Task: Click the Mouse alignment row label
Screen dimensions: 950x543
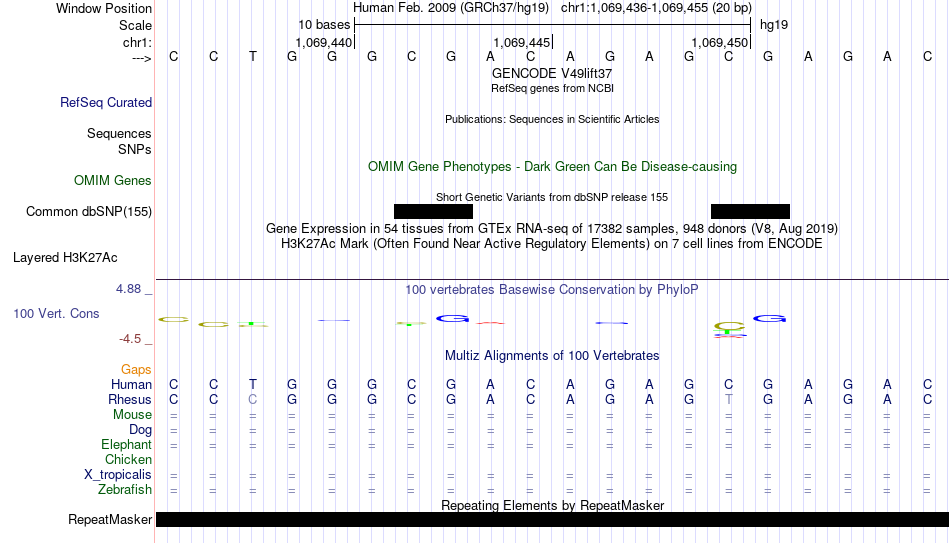Action: pyautogui.click(x=132, y=415)
